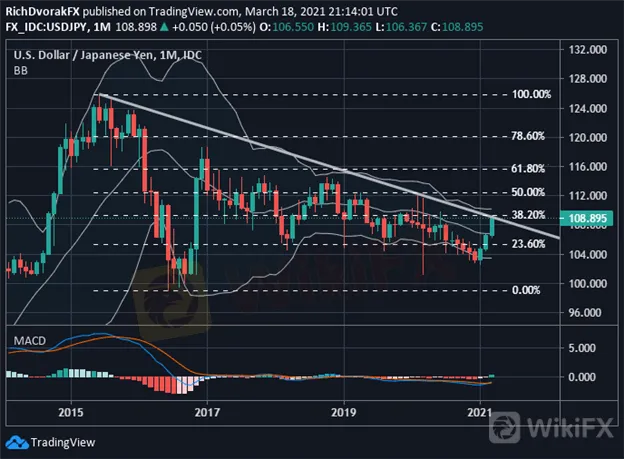Click the 96.000 price axis label
Viewport: 624px width, 459px height.
click(585, 313)
